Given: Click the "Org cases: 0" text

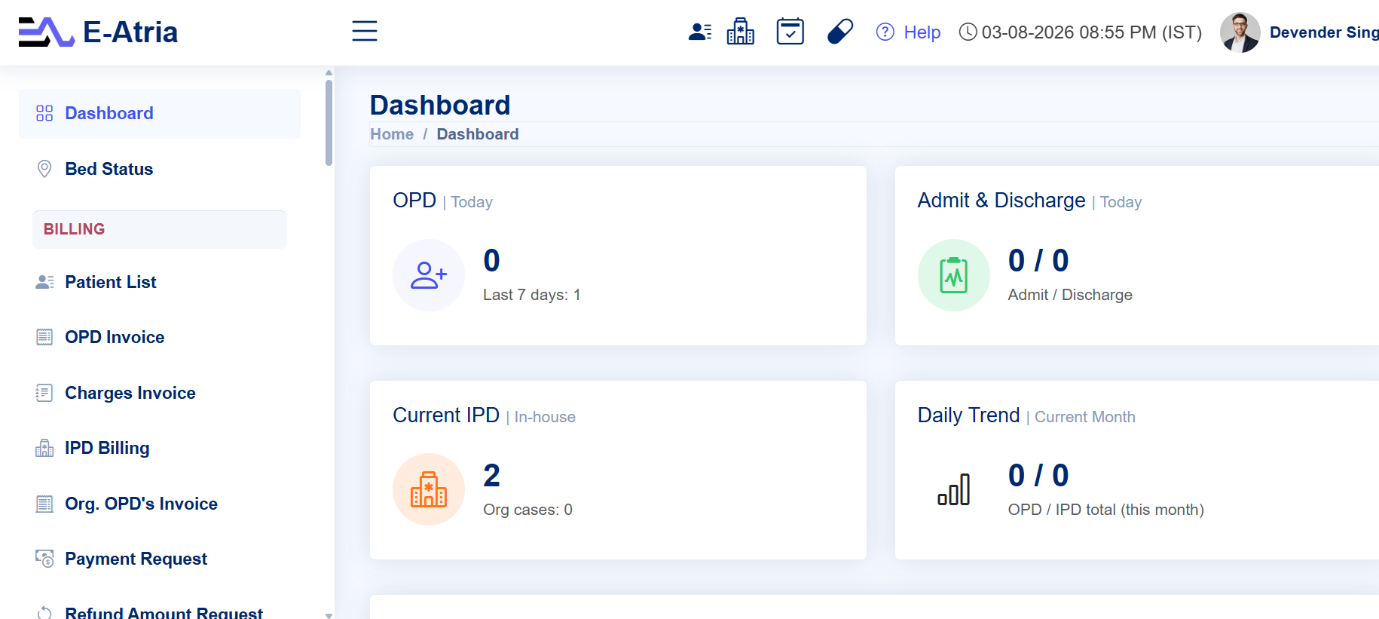Looking at the screenshot, I should [528, 509].
